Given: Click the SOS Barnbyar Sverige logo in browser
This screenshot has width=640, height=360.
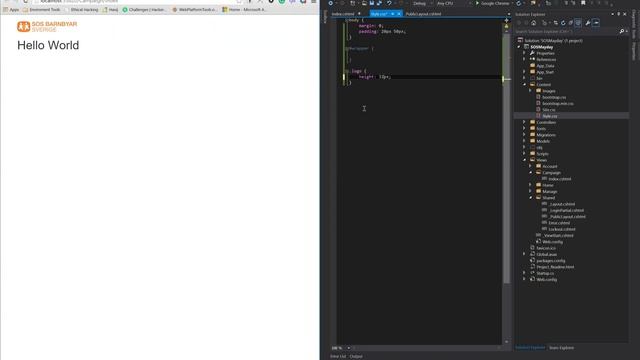Looking at the screenshot, I should 47,27.
